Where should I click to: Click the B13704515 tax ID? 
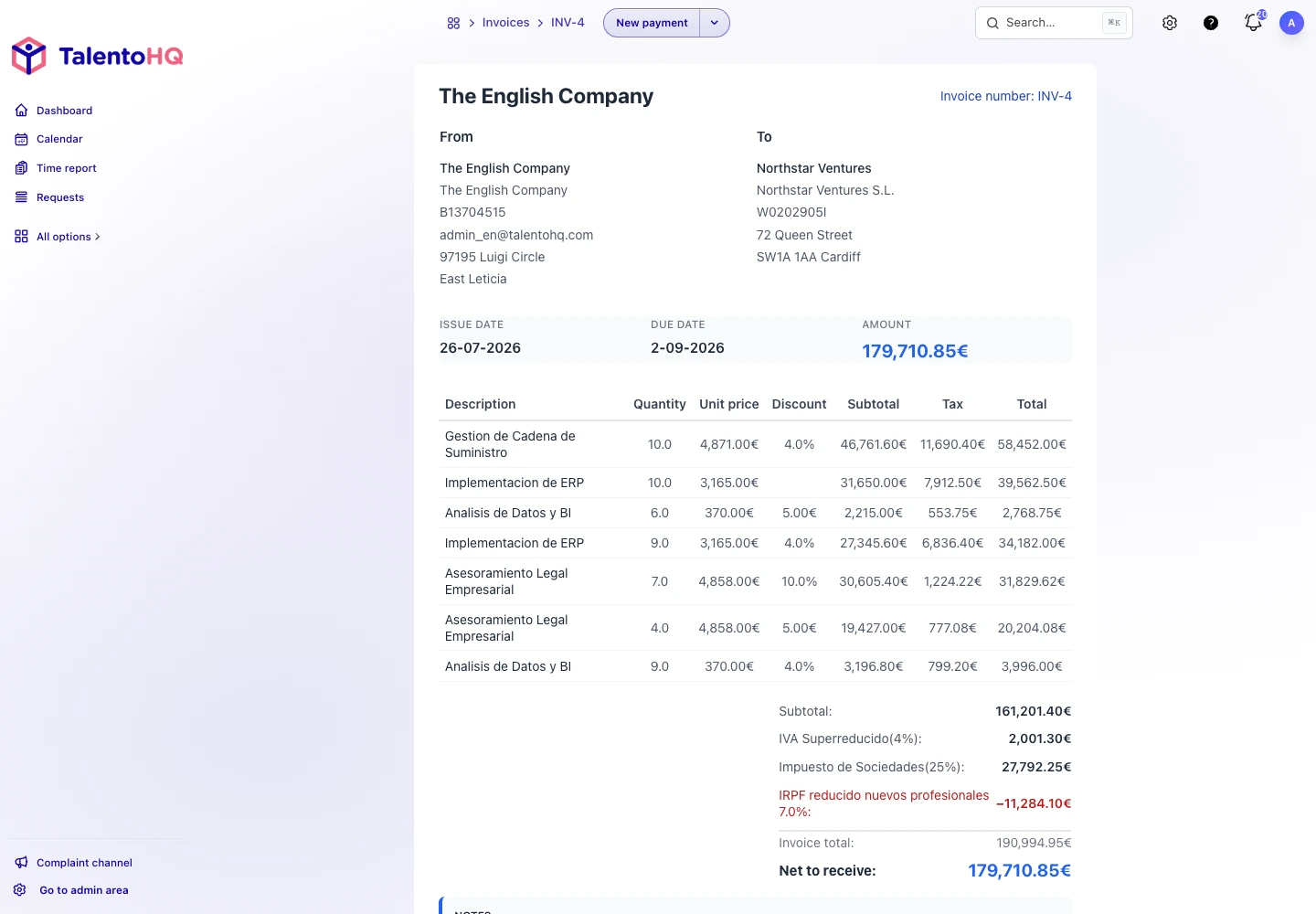[472, 212]
